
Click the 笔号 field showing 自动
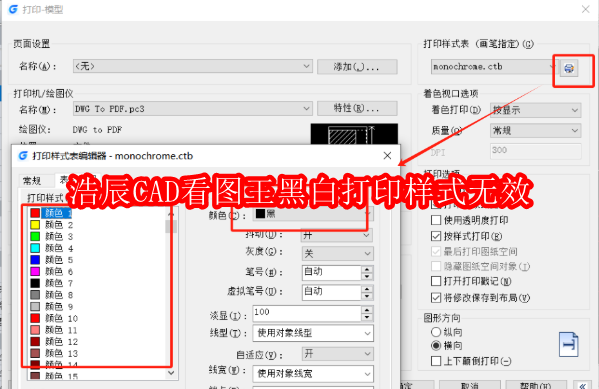[332, 272]
